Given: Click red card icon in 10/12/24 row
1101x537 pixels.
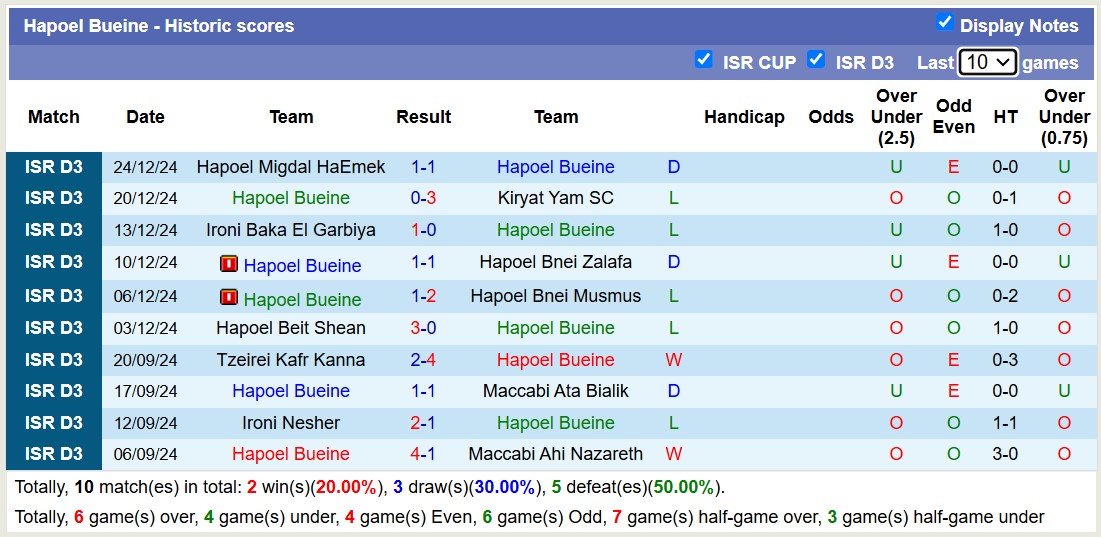Looking at the screenshot, I should click(x=229, y=265).
